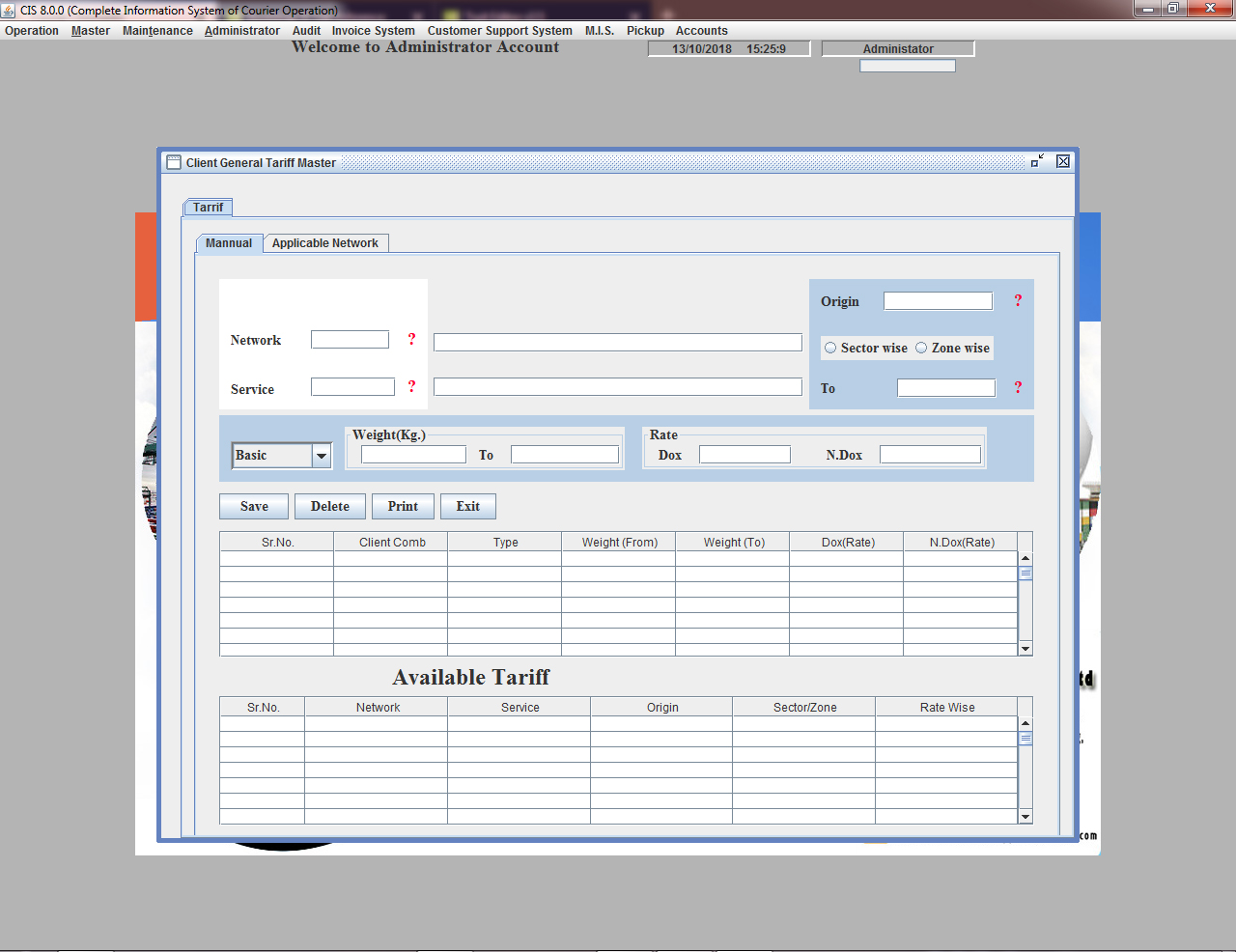Screen dimensions: 1236x952
Task: Click the N.Dox(Rate) column header
Action: (x=961, y=543)
